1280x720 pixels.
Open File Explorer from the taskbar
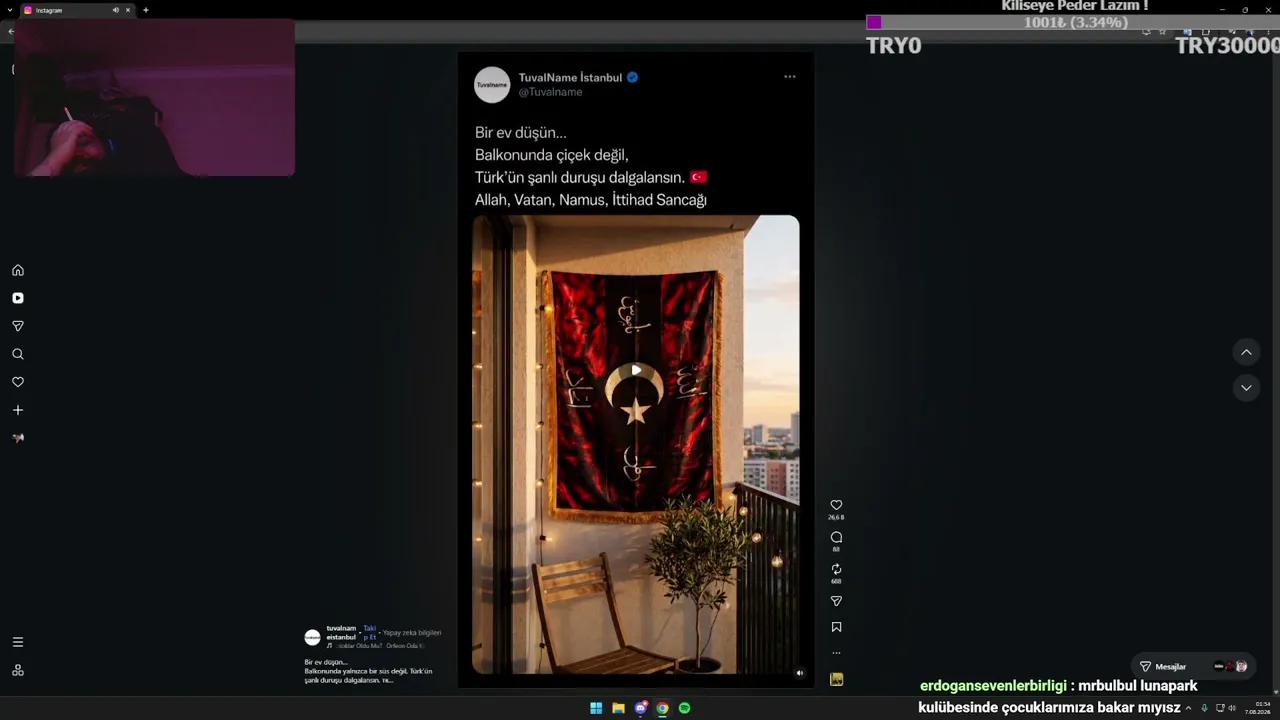618,708
